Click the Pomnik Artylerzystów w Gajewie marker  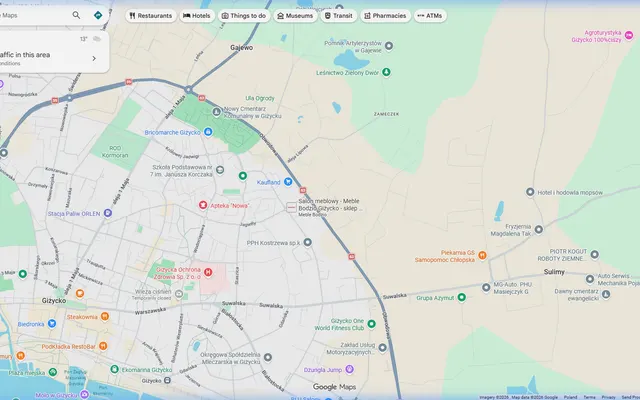click(389, 46)
